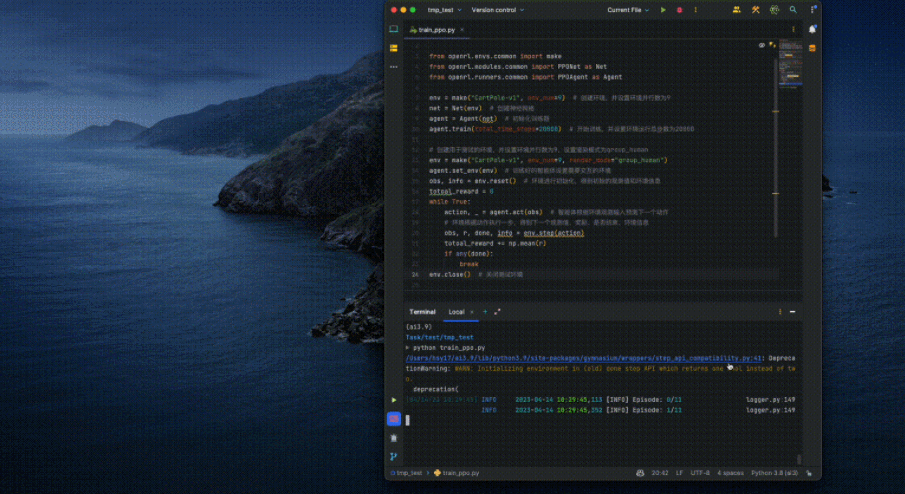Hide the Terminal panel
The image size is (905, 494).
[792, 312]
